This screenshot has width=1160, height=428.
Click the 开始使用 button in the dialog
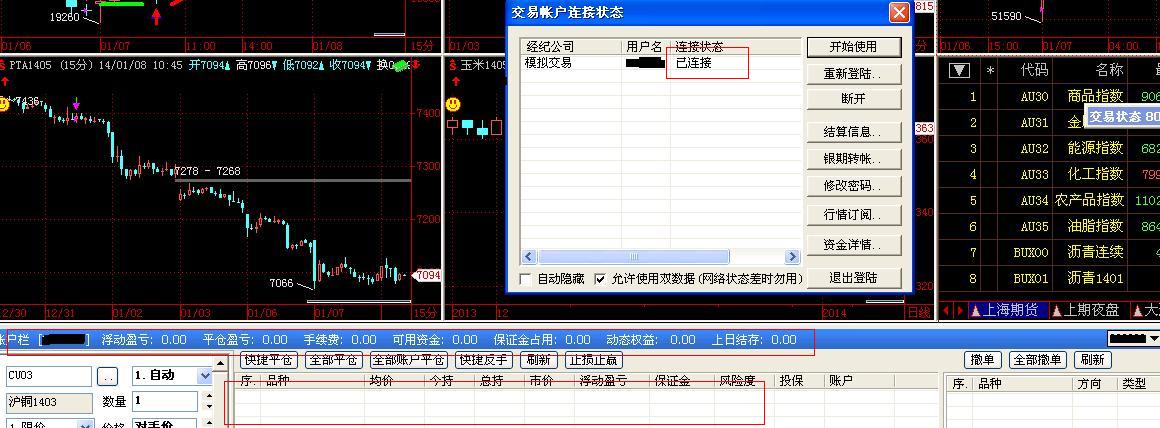tap(854, 47)
